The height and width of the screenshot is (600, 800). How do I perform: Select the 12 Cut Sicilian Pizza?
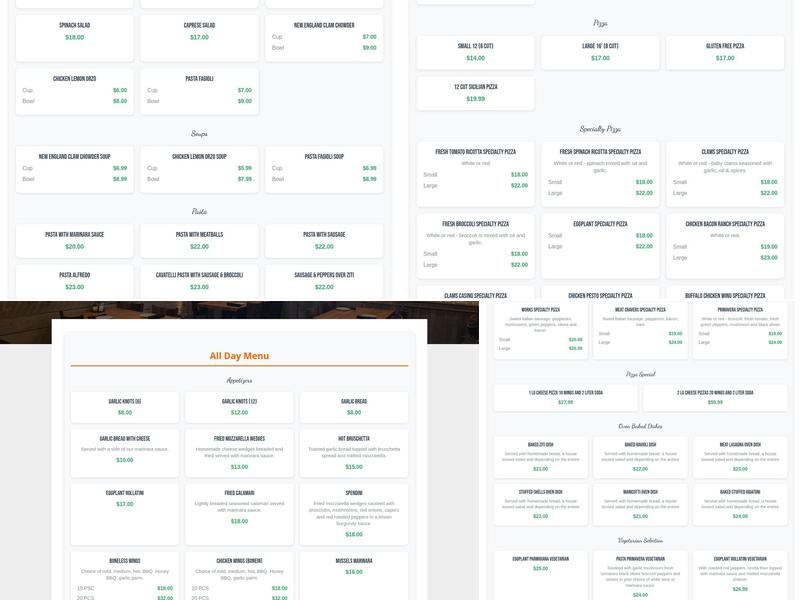tap(475, 93)
